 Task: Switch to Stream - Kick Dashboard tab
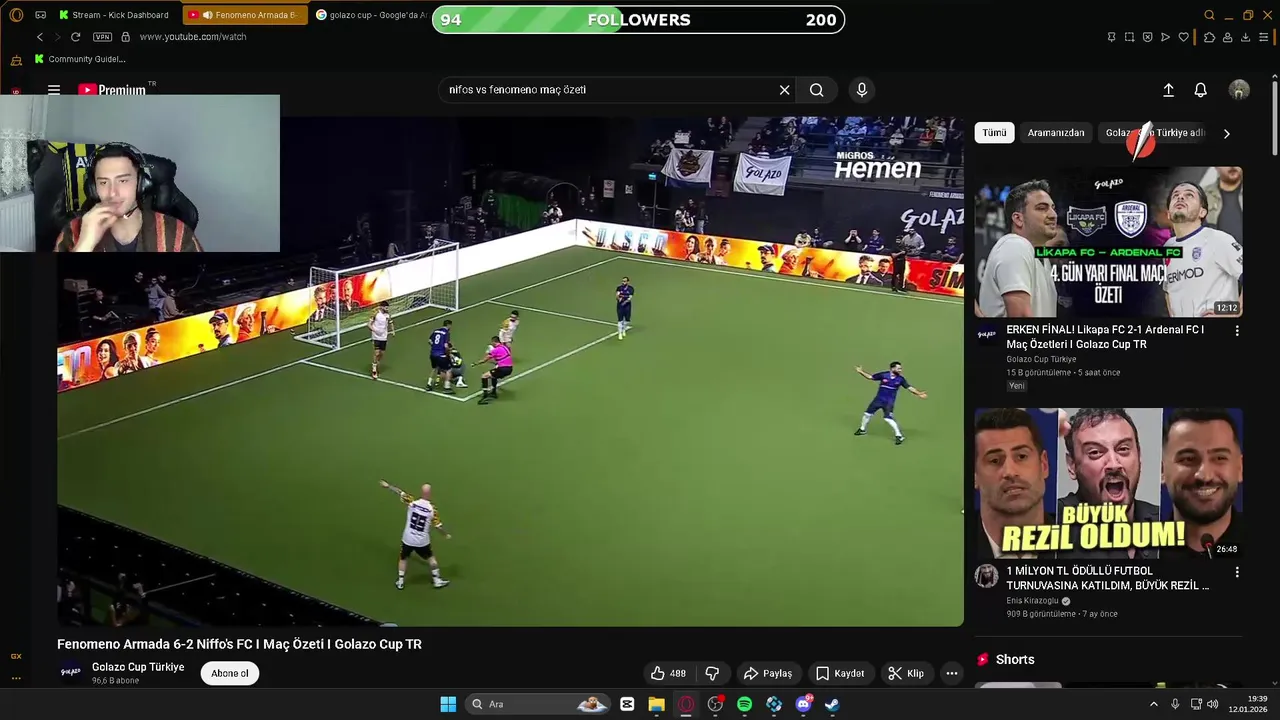113,15
